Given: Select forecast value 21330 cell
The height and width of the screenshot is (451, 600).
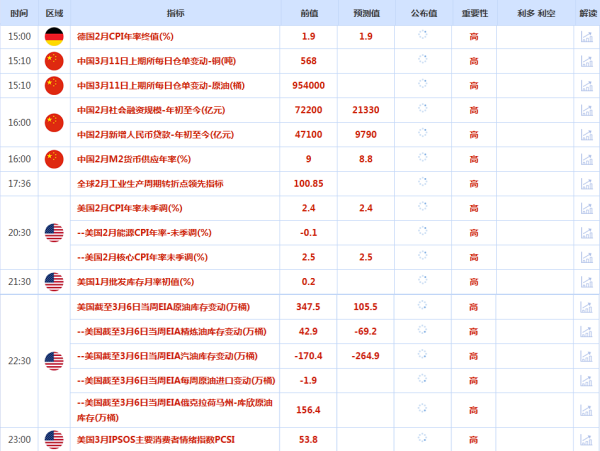Looking at the screenshot, I should [366, 110].
